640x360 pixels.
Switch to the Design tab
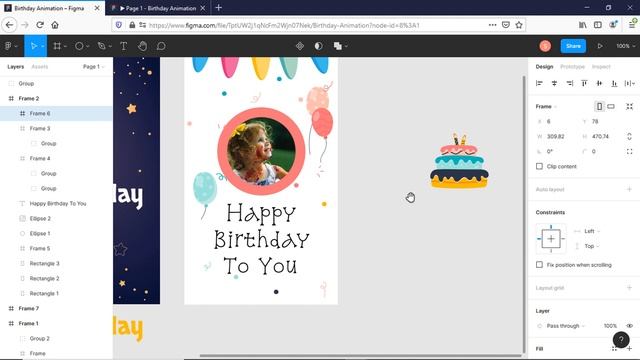[544, 67]
